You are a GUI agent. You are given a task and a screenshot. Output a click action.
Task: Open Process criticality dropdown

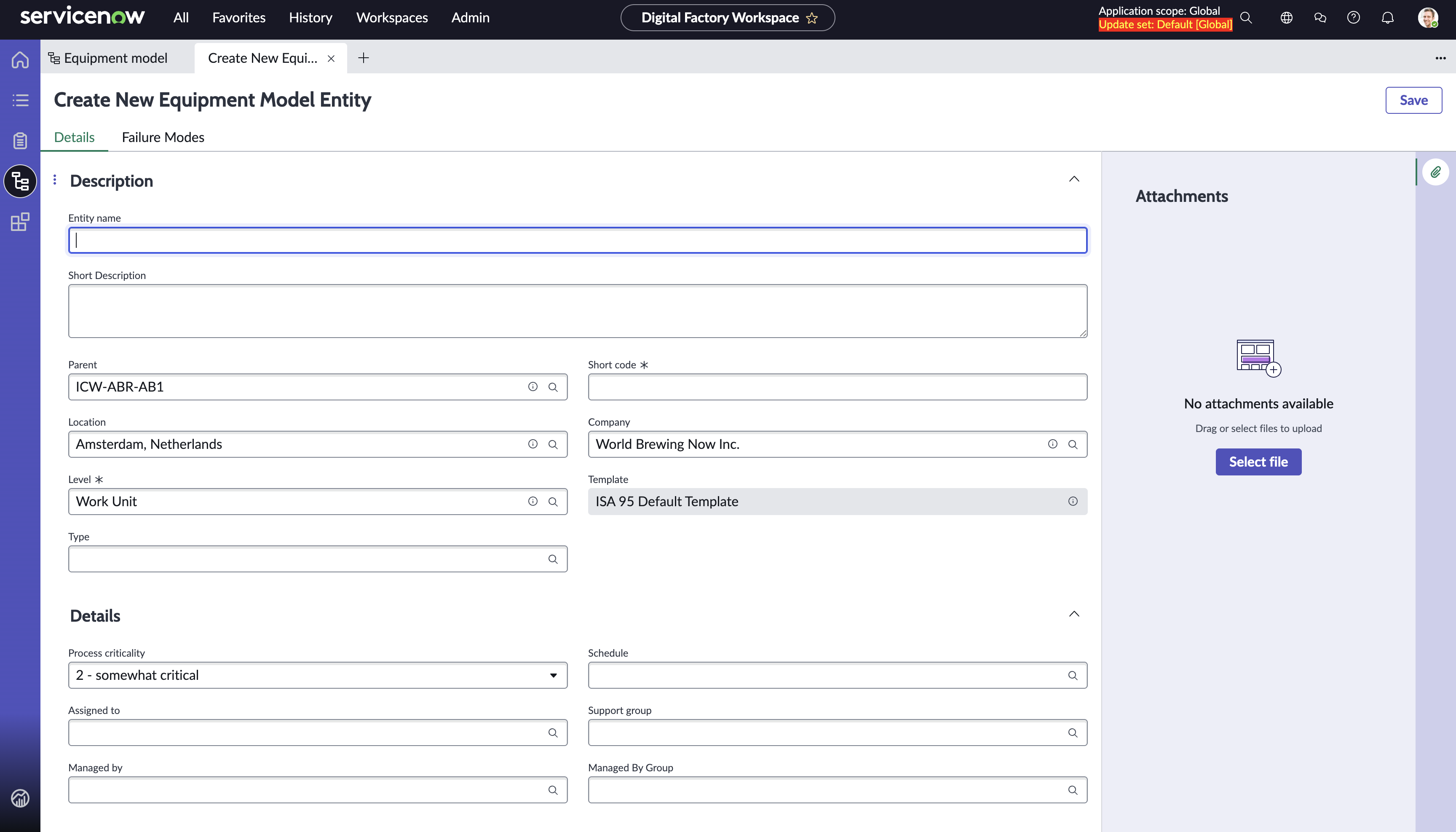coord(318,676)
